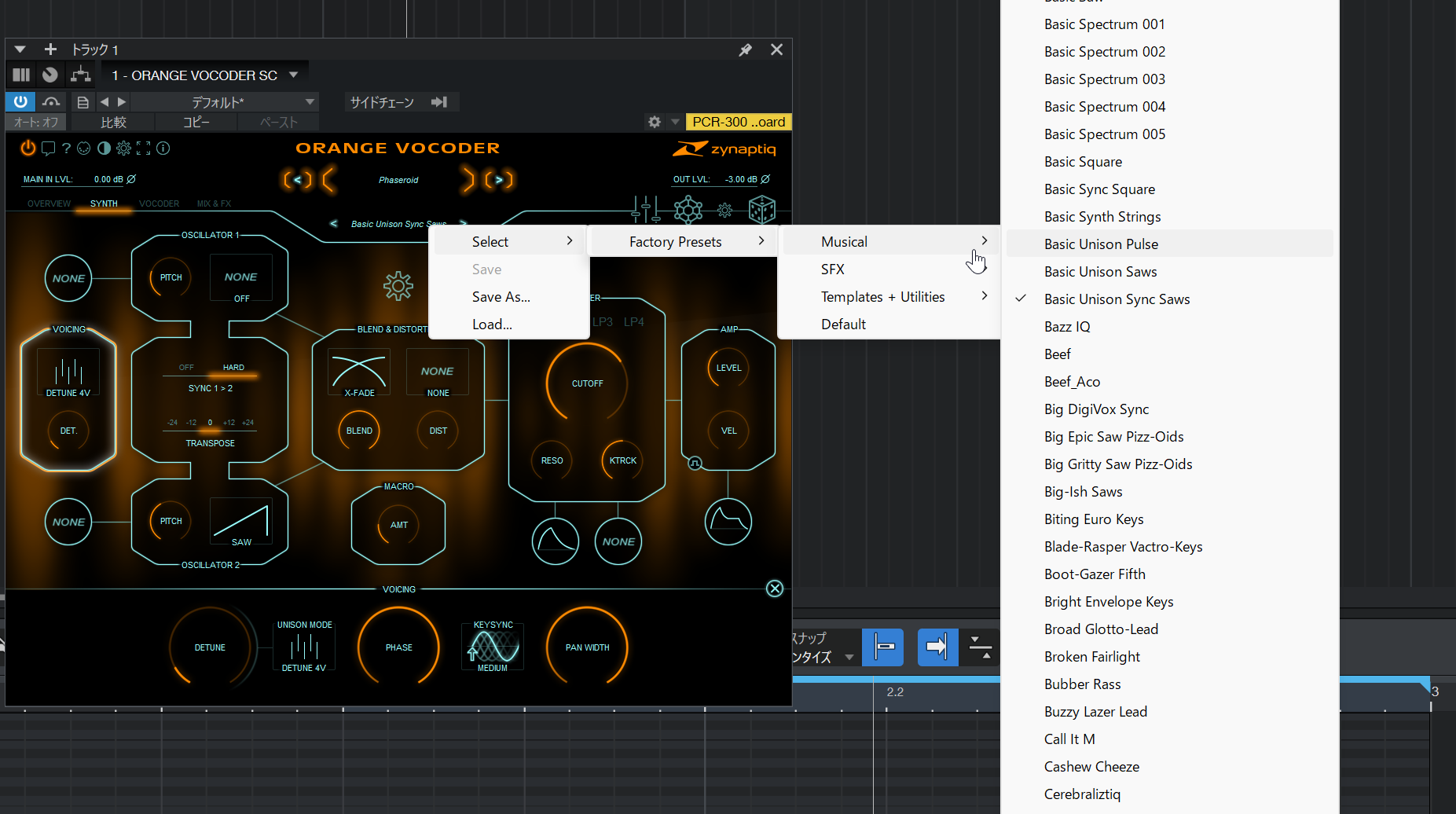The height and width of the screenshot is (814, 1456).
Task: Click the PAN WIDTH knob
Action: (x=587, y=647)
